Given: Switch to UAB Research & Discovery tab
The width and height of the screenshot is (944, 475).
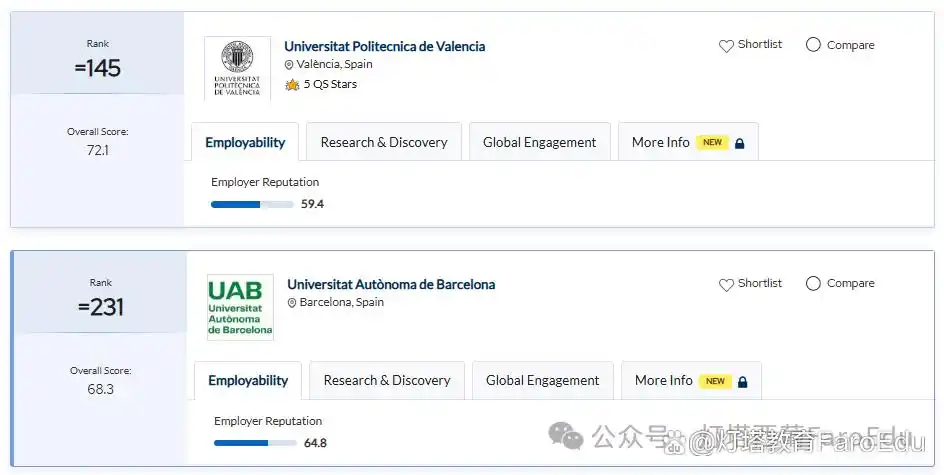Looking at the screenshot, I should (x=387, y=380).
